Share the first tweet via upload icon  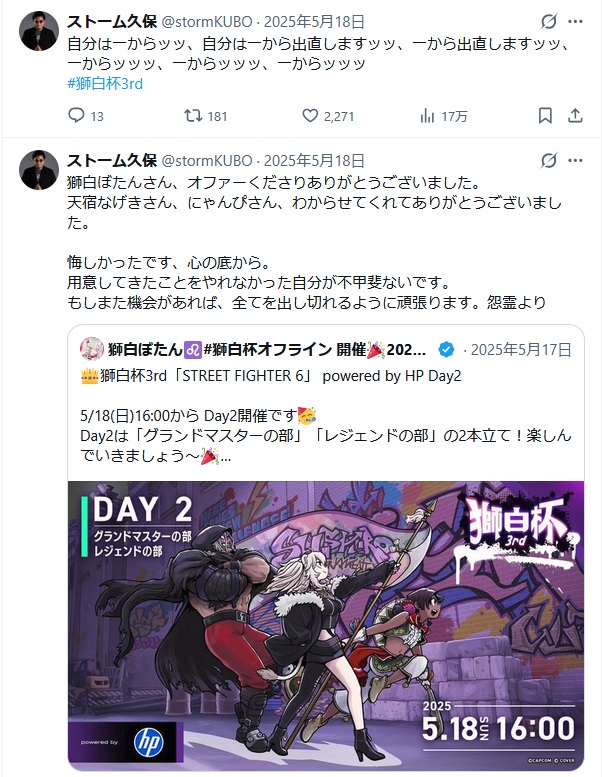[x=575, y=116]
